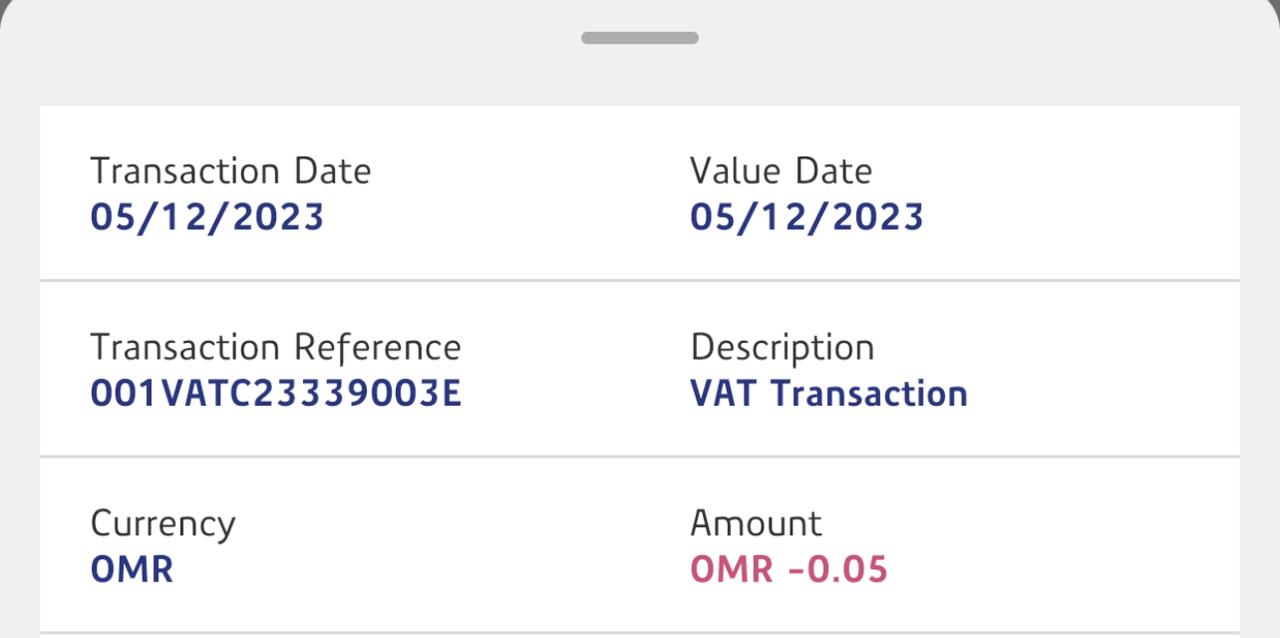1280x638 pixels.
Task: Click the divider line below the dates row
Action: point(640,281)
